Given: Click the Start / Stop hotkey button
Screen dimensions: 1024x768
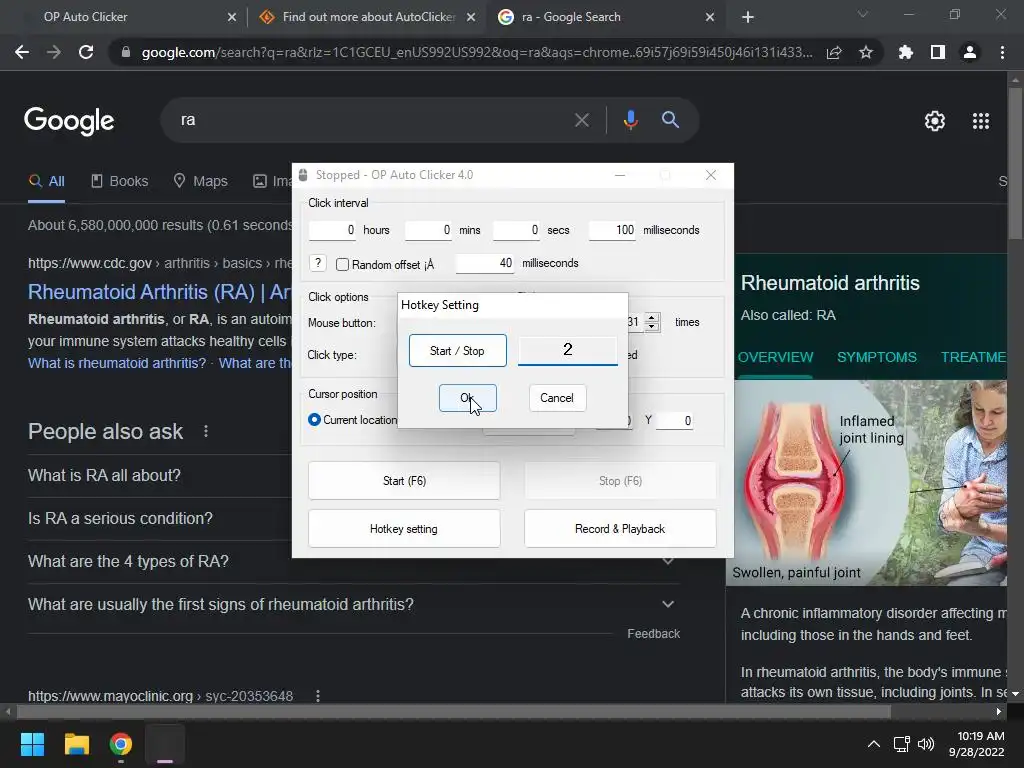Looking at the screenshot, I should click(x=457, y=351).
